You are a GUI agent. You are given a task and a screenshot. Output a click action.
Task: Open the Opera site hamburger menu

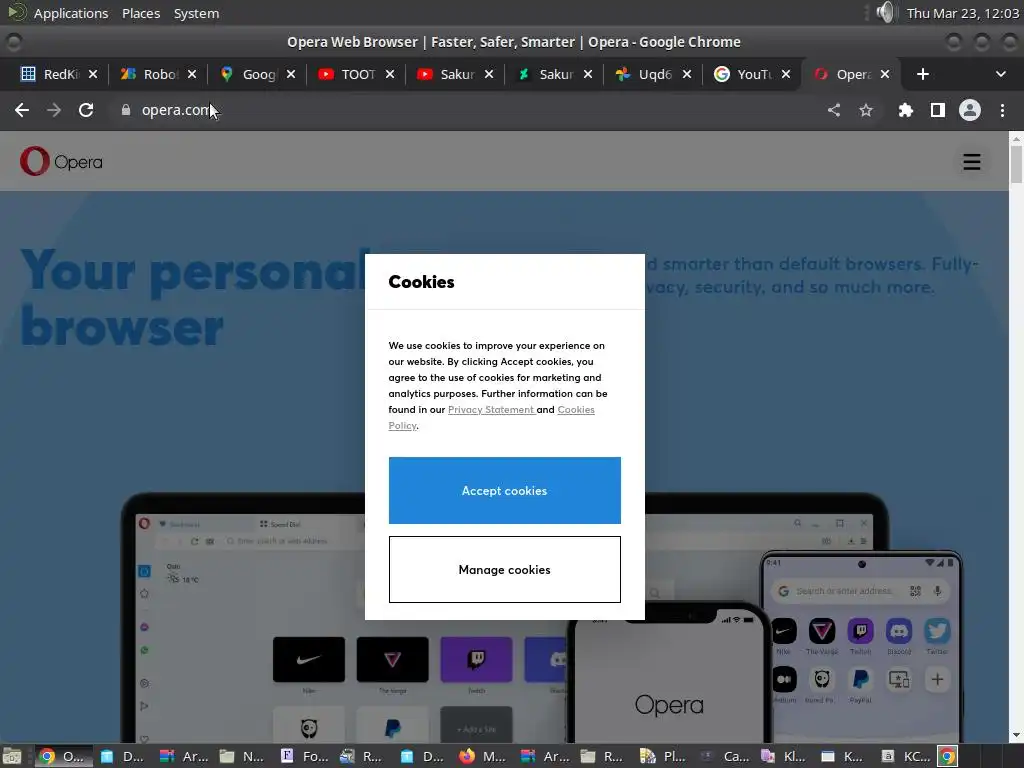(x=972, y=162)
